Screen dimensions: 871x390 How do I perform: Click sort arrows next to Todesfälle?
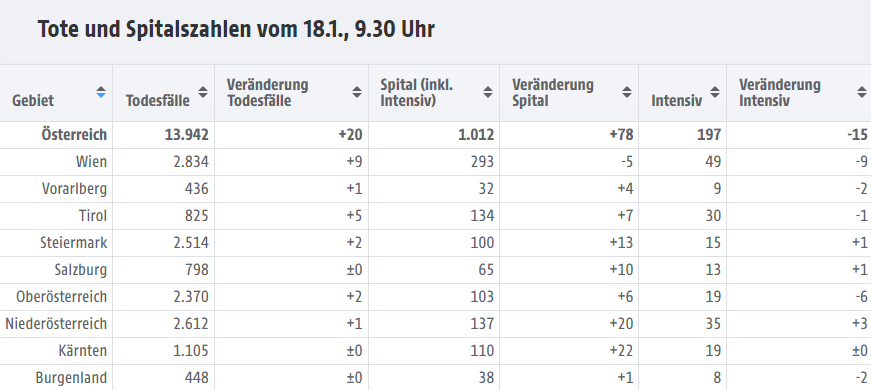203,92
